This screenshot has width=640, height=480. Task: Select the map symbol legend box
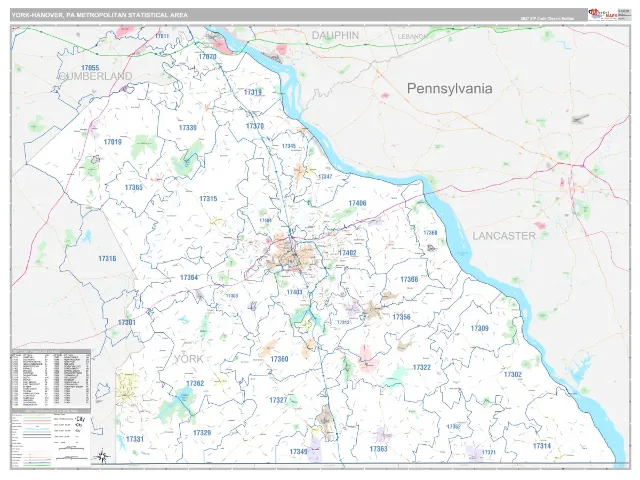tap(51, 437)
